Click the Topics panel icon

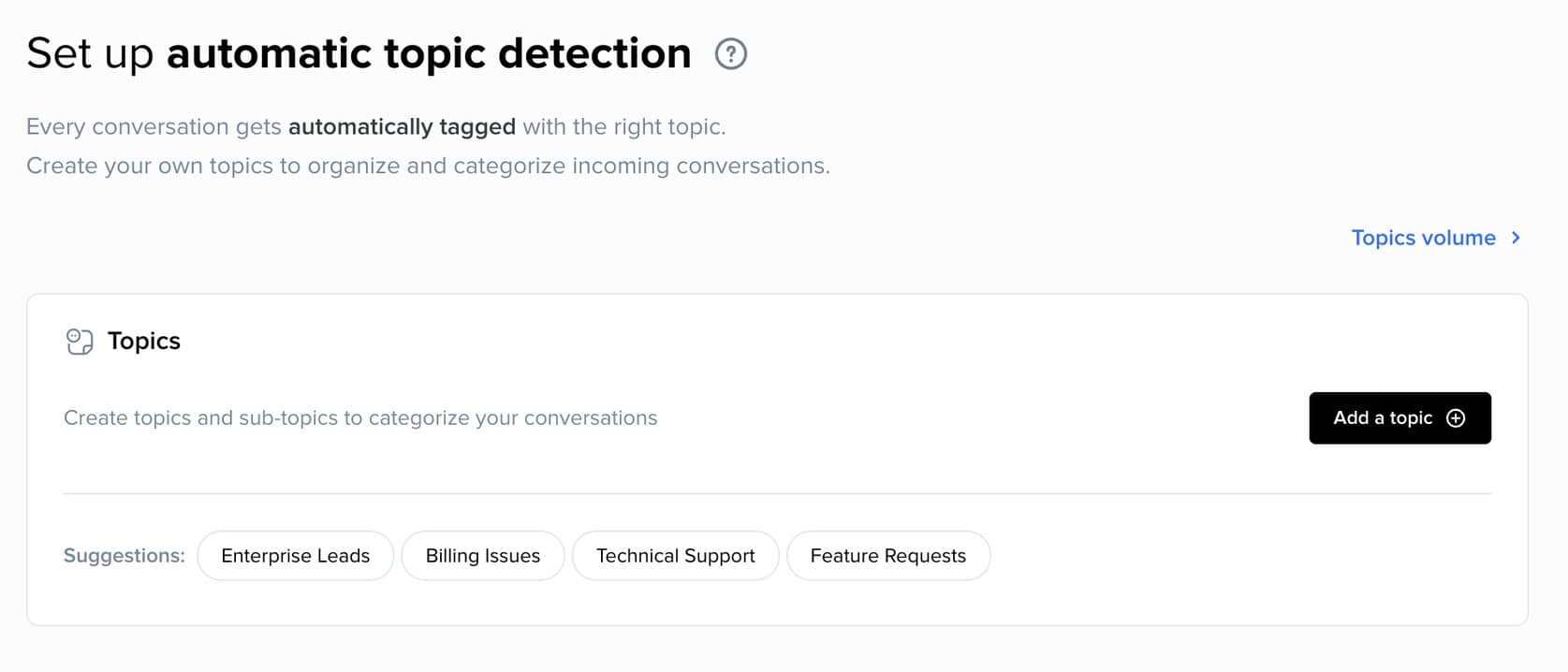coord(80,342)
